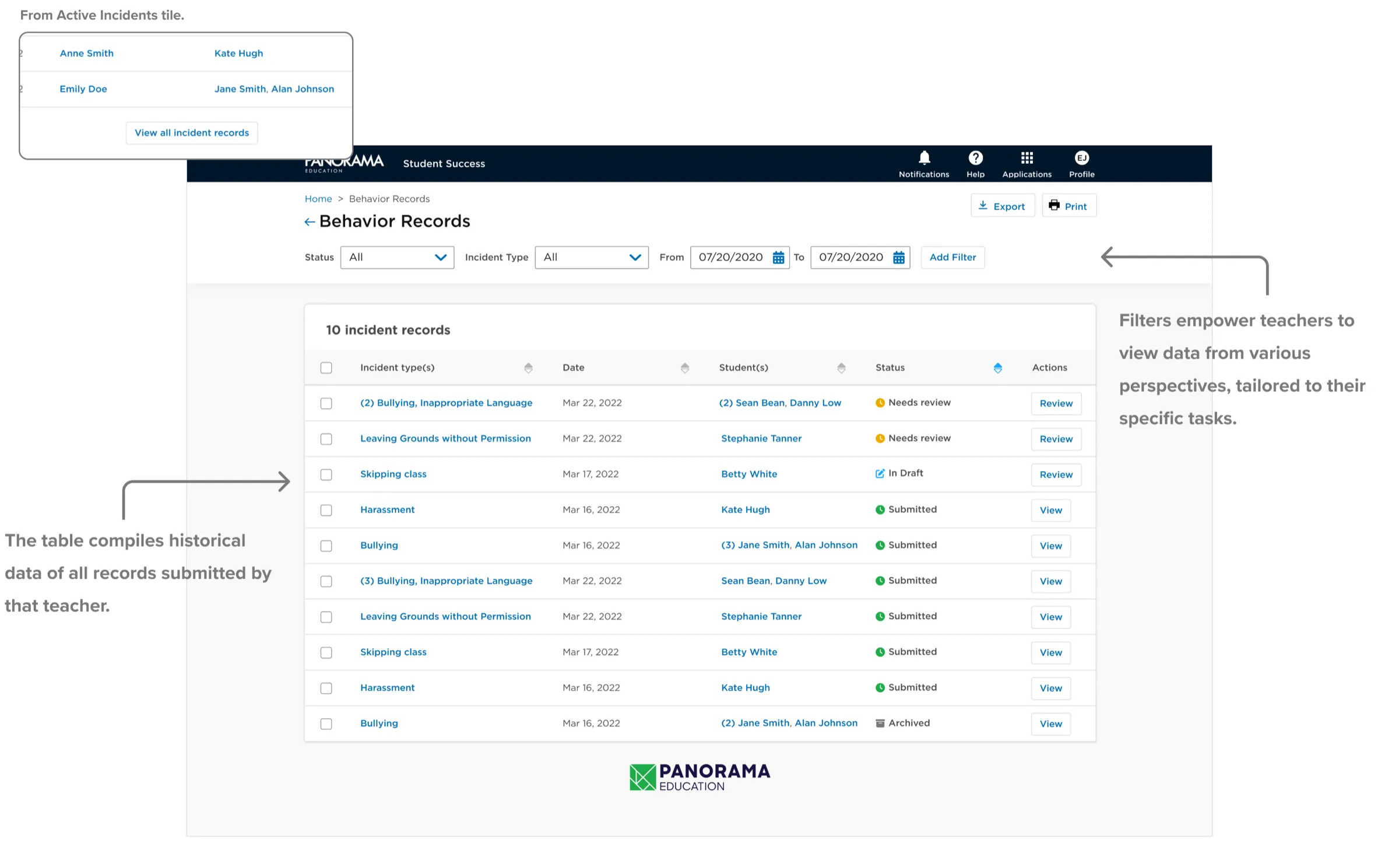Click Review for the Skipping class draft row
This screenshot has height=868, width=1399.
click(x=1056, y=475)
